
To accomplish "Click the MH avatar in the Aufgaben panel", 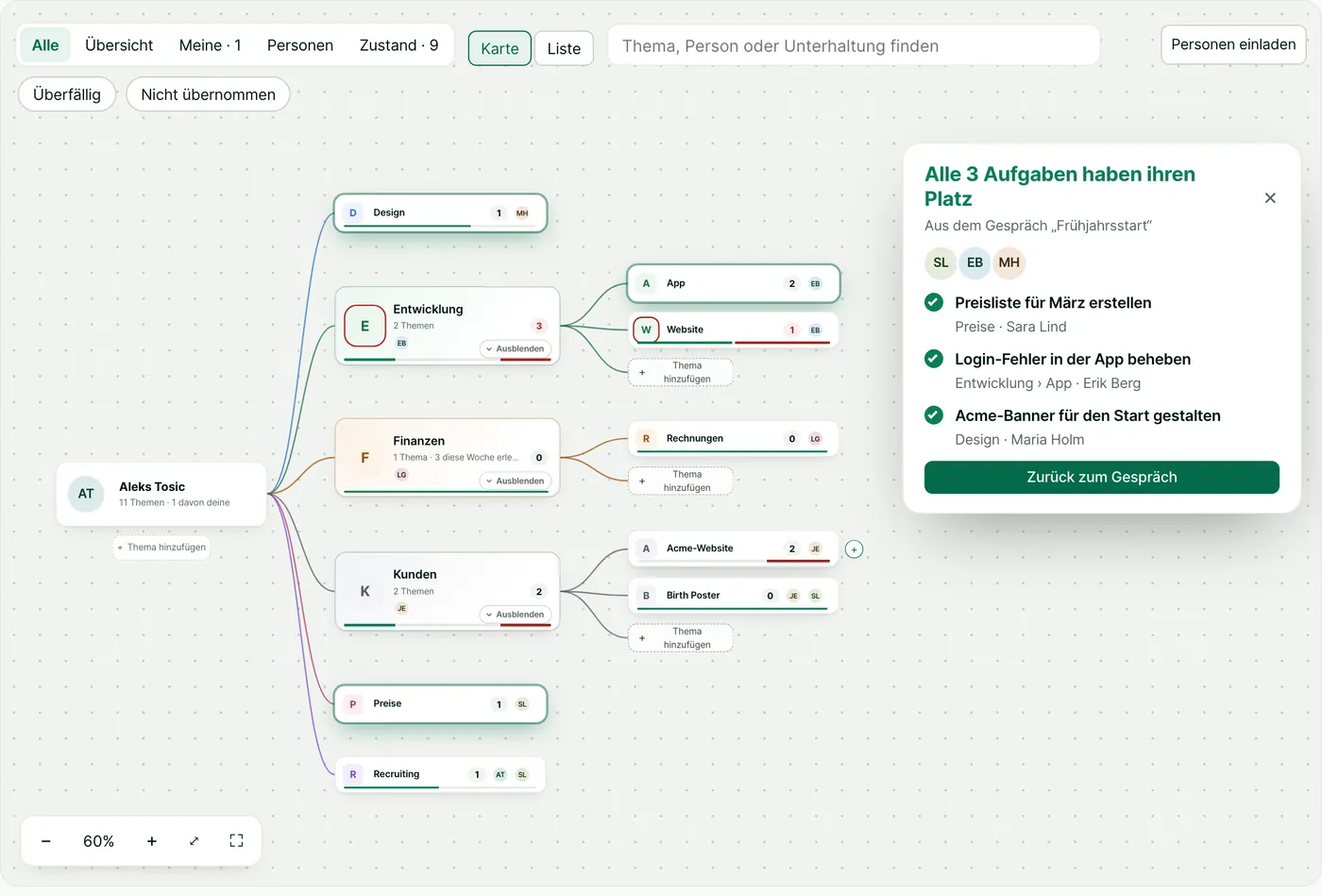I will [x=1008, y=262].
